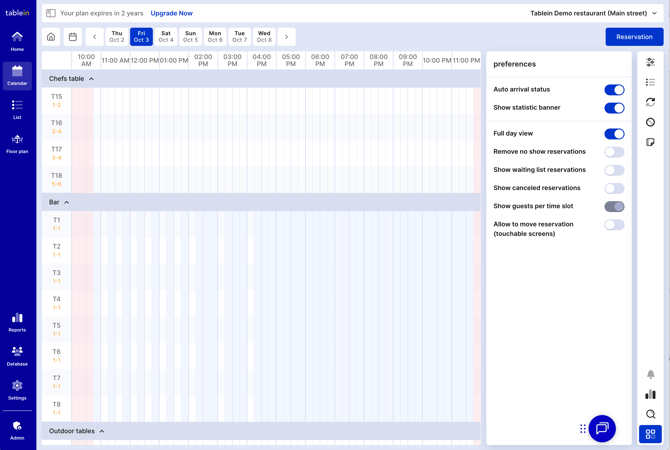670x450 pixels.
Task: Open the date picker calendar icon
Action: [x=73, y=37]
